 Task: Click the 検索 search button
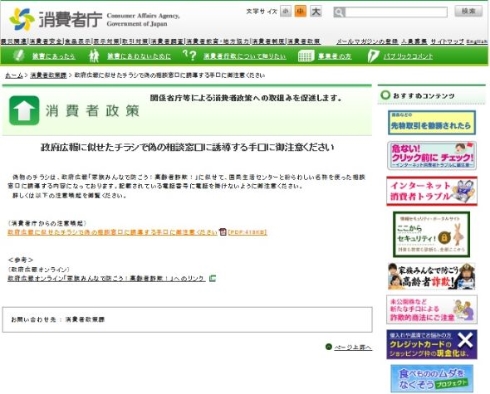(x=468, y=11)
